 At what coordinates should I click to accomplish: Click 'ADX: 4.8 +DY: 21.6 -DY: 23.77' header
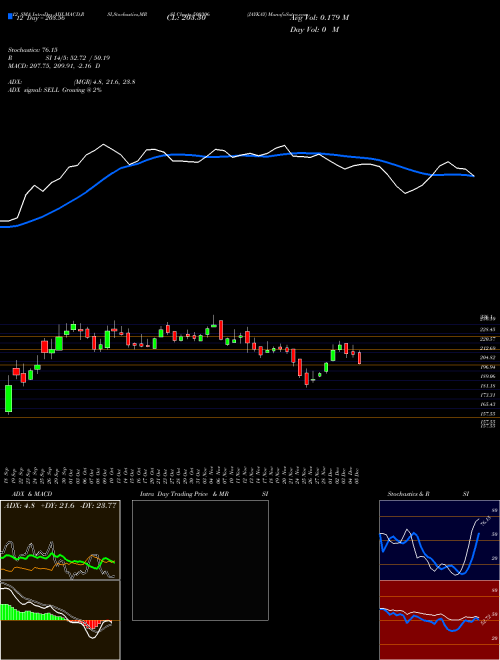point(60,506)
